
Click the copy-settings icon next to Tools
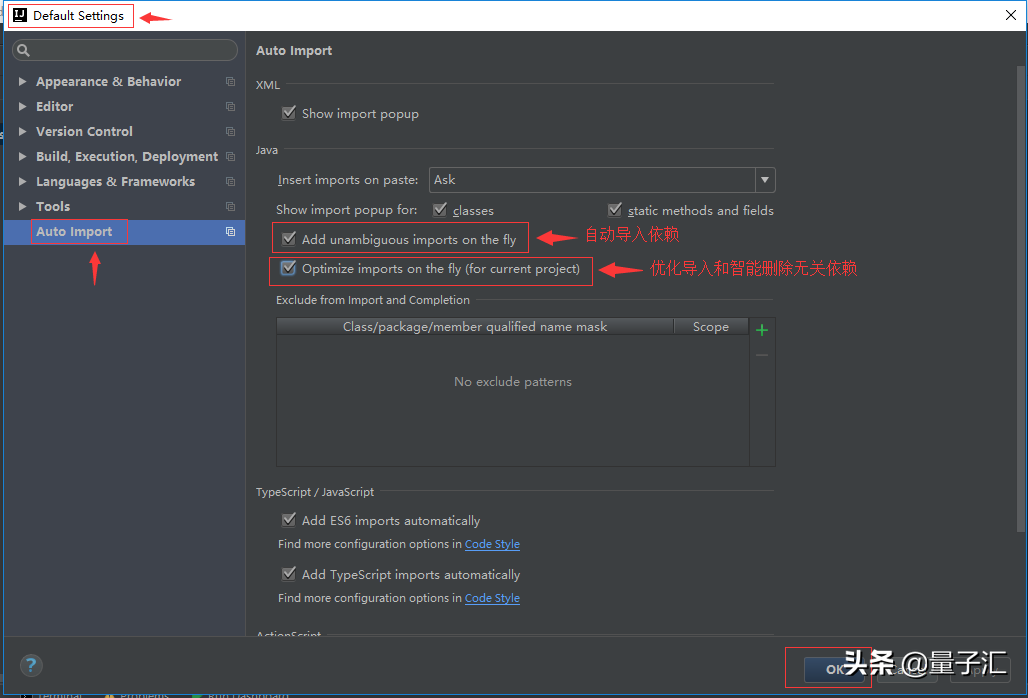click(x=230, y=206)
